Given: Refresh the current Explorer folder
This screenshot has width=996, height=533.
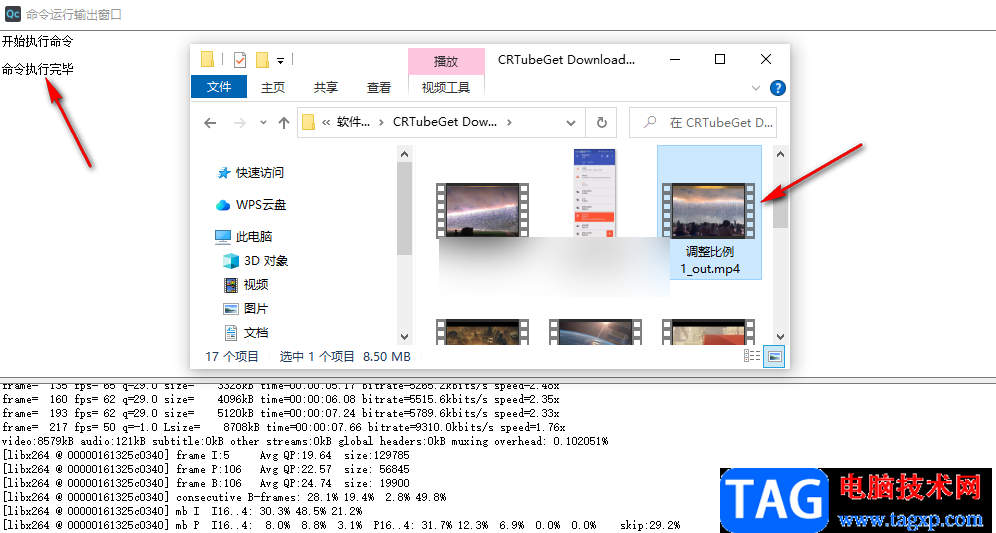Looking at the screenshot, I should coord(602,123).
